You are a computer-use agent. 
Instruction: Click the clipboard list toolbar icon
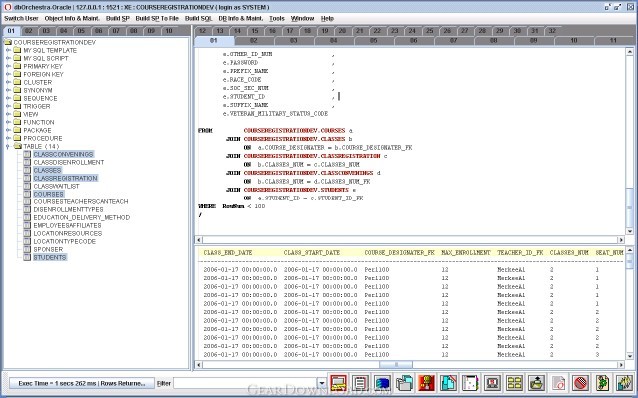click(360, 383)
